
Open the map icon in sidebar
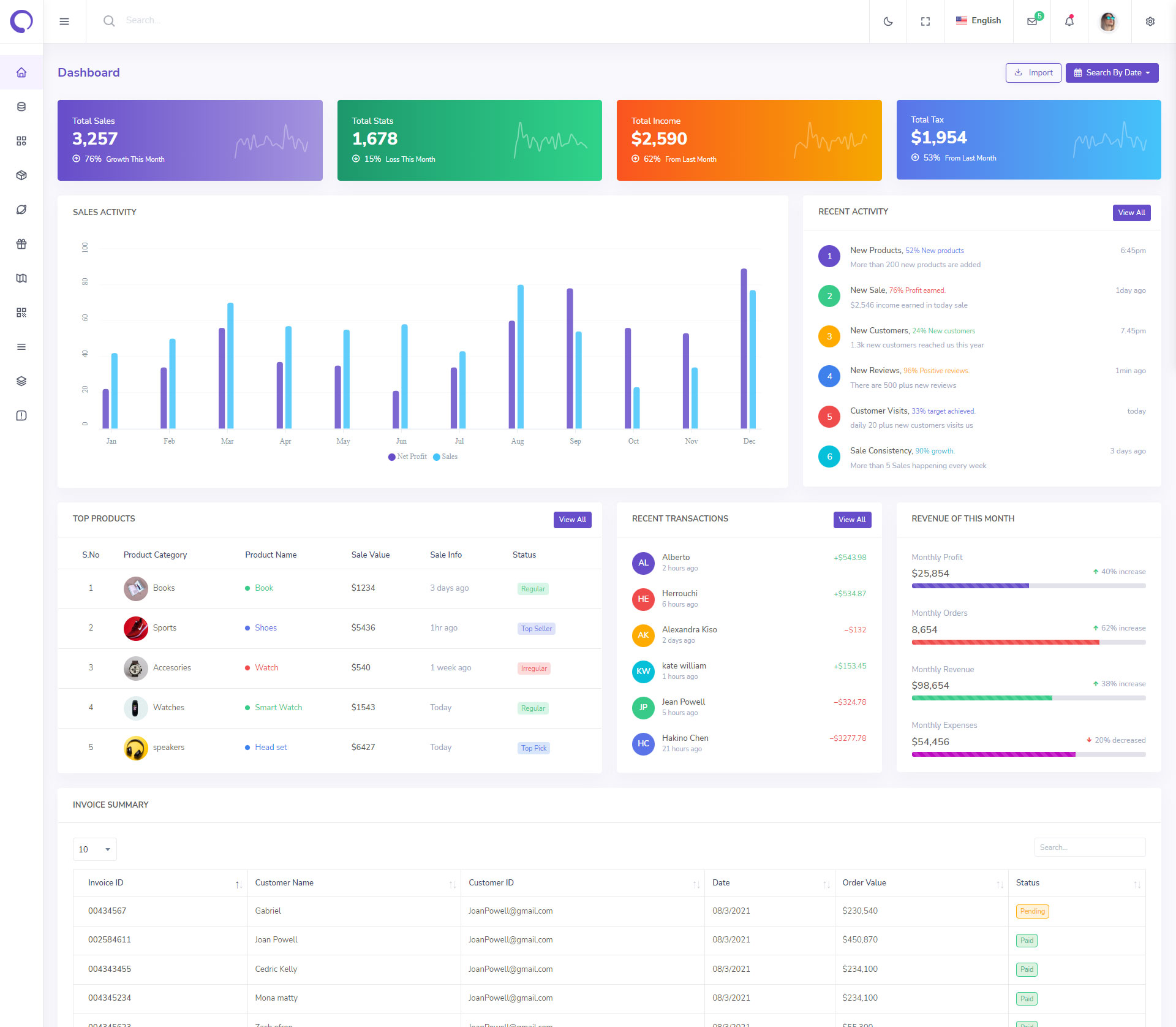pos(21,278)
